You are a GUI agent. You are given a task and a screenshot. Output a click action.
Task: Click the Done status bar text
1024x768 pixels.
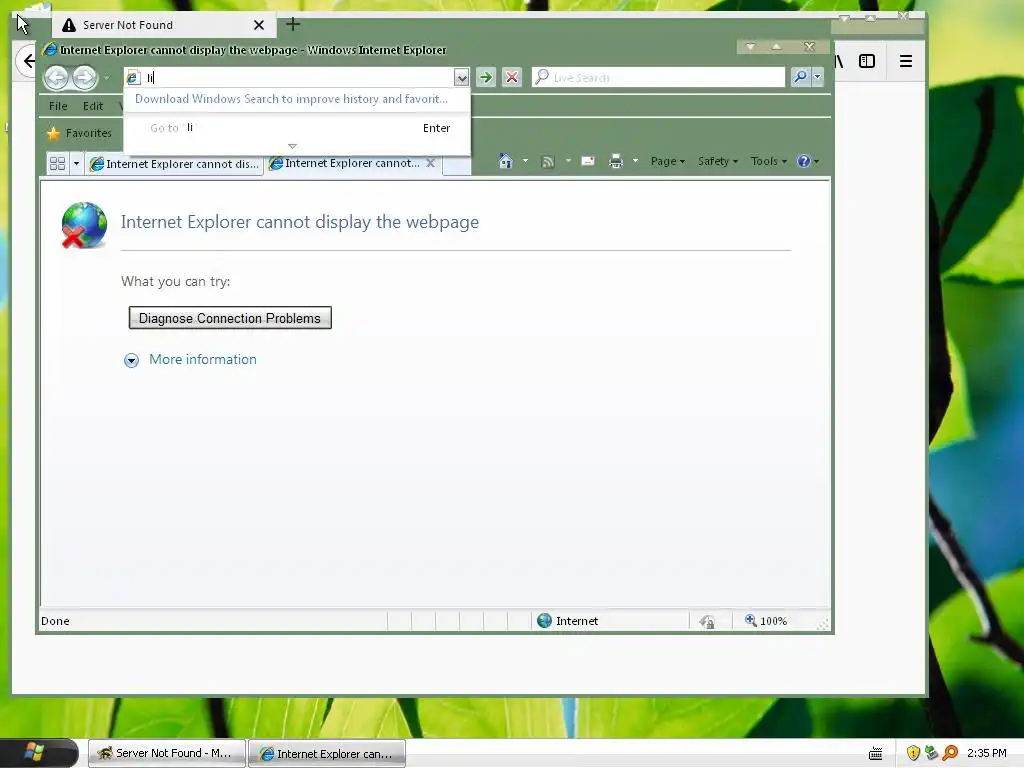pos(55,621)
